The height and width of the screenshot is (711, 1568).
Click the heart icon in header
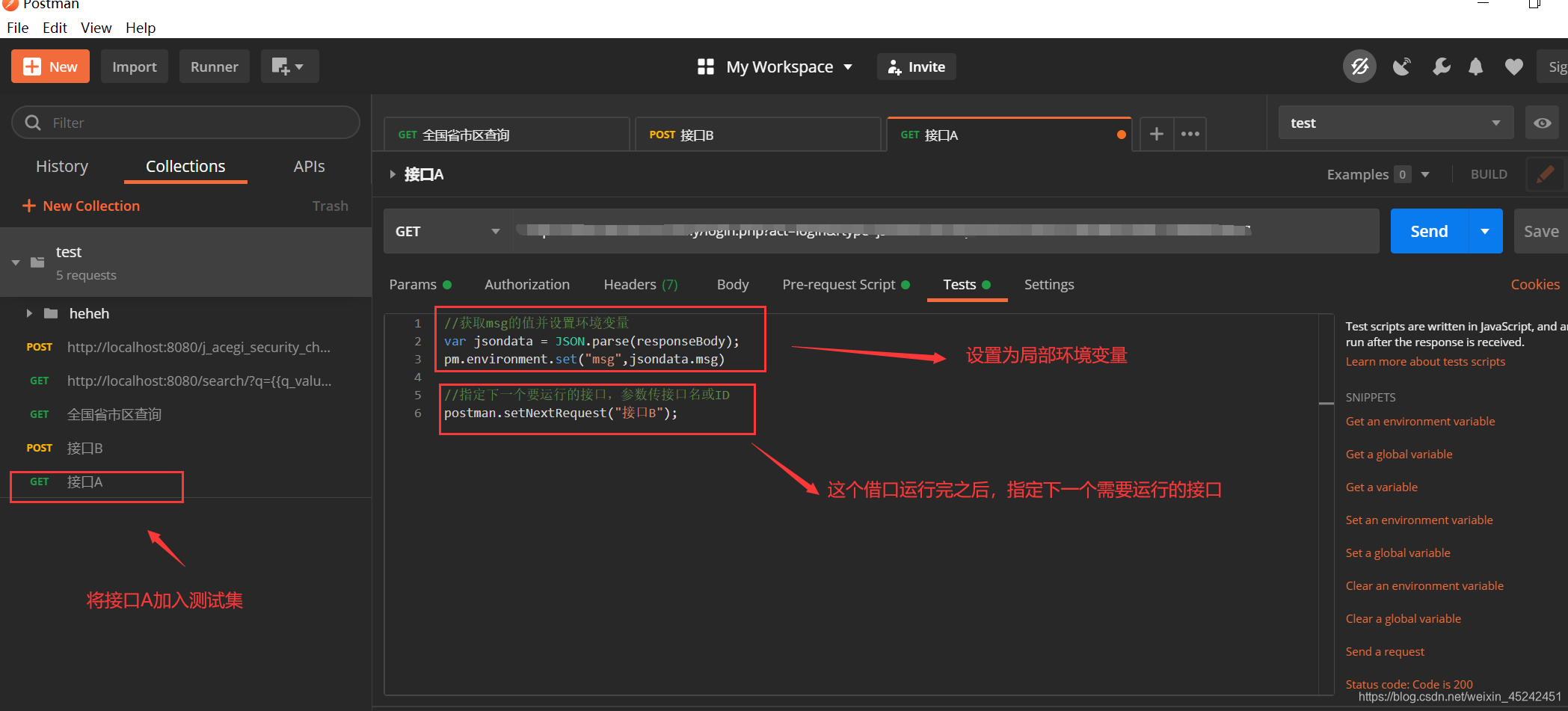point(1514,67)
